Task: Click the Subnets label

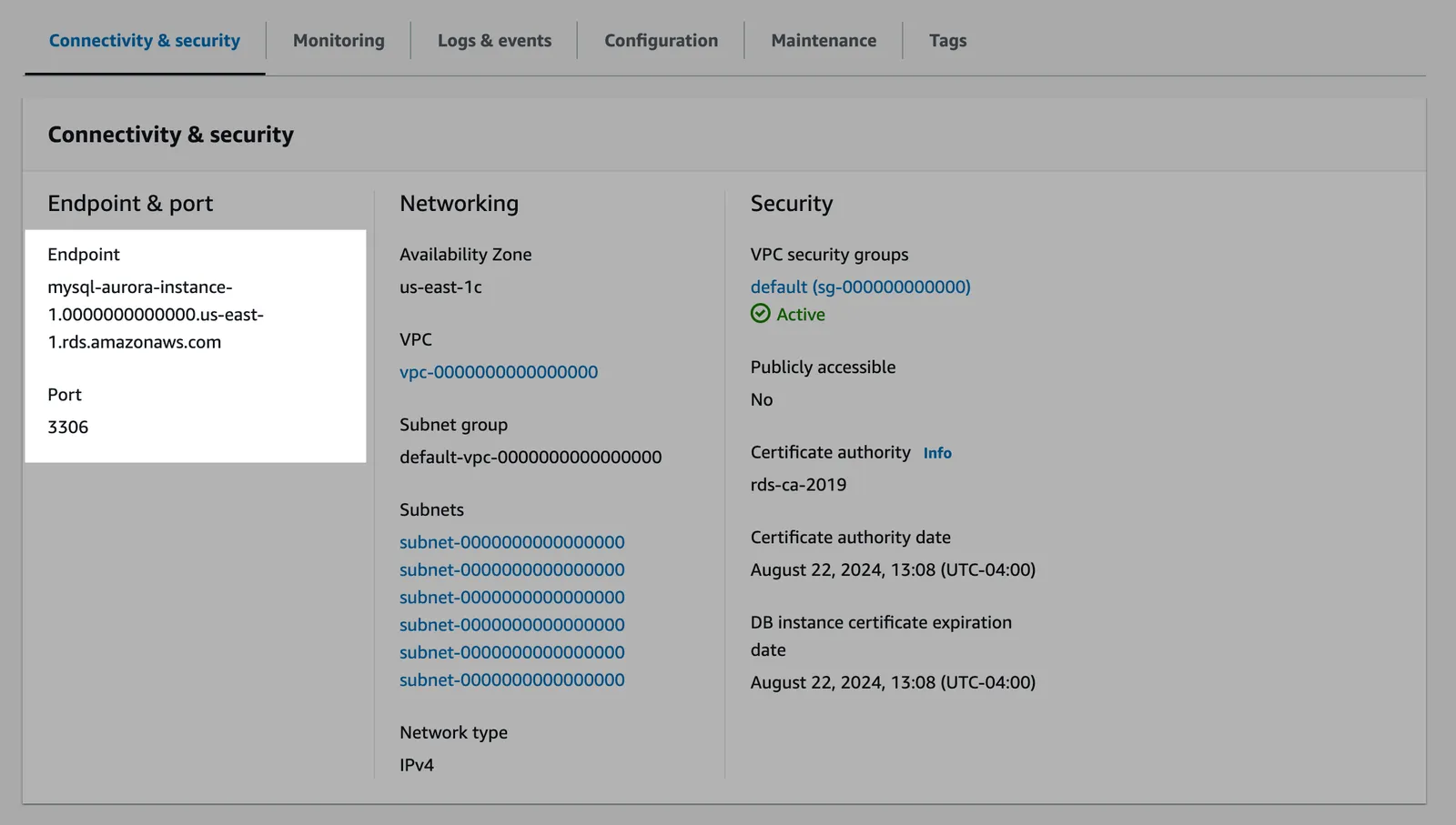Action: click(431, 509)
